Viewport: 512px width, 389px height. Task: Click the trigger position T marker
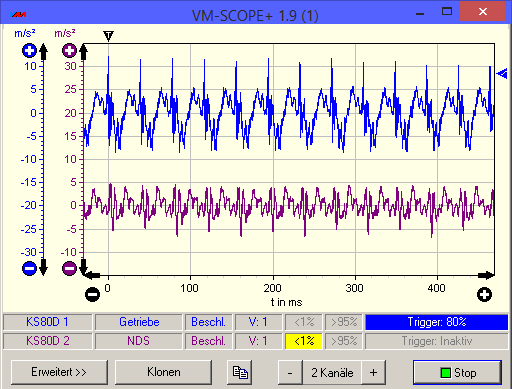point(108,35)
